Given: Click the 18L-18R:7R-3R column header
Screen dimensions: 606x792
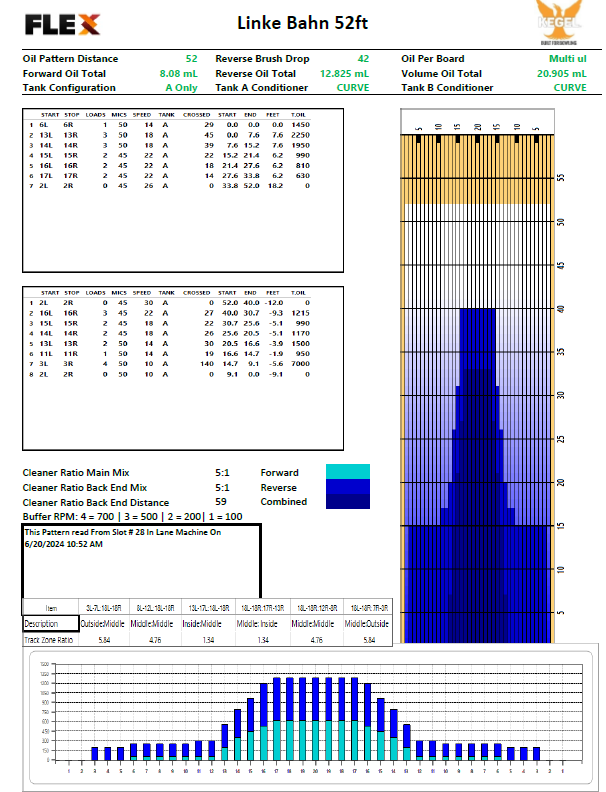Looking at the screenshot, I should (x=369, y=608).
